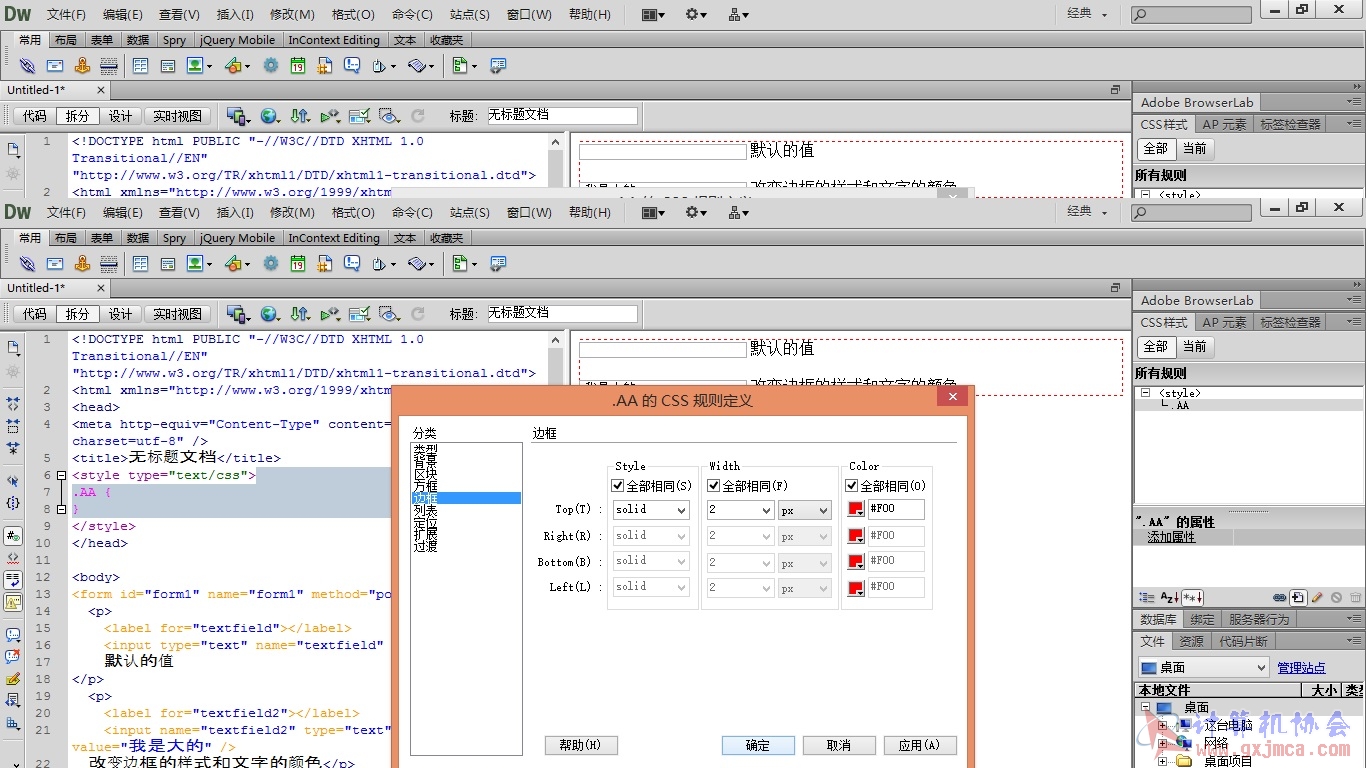Switch to the 代码片断 tab
Screen dimensions: 1366x768
1243,641
